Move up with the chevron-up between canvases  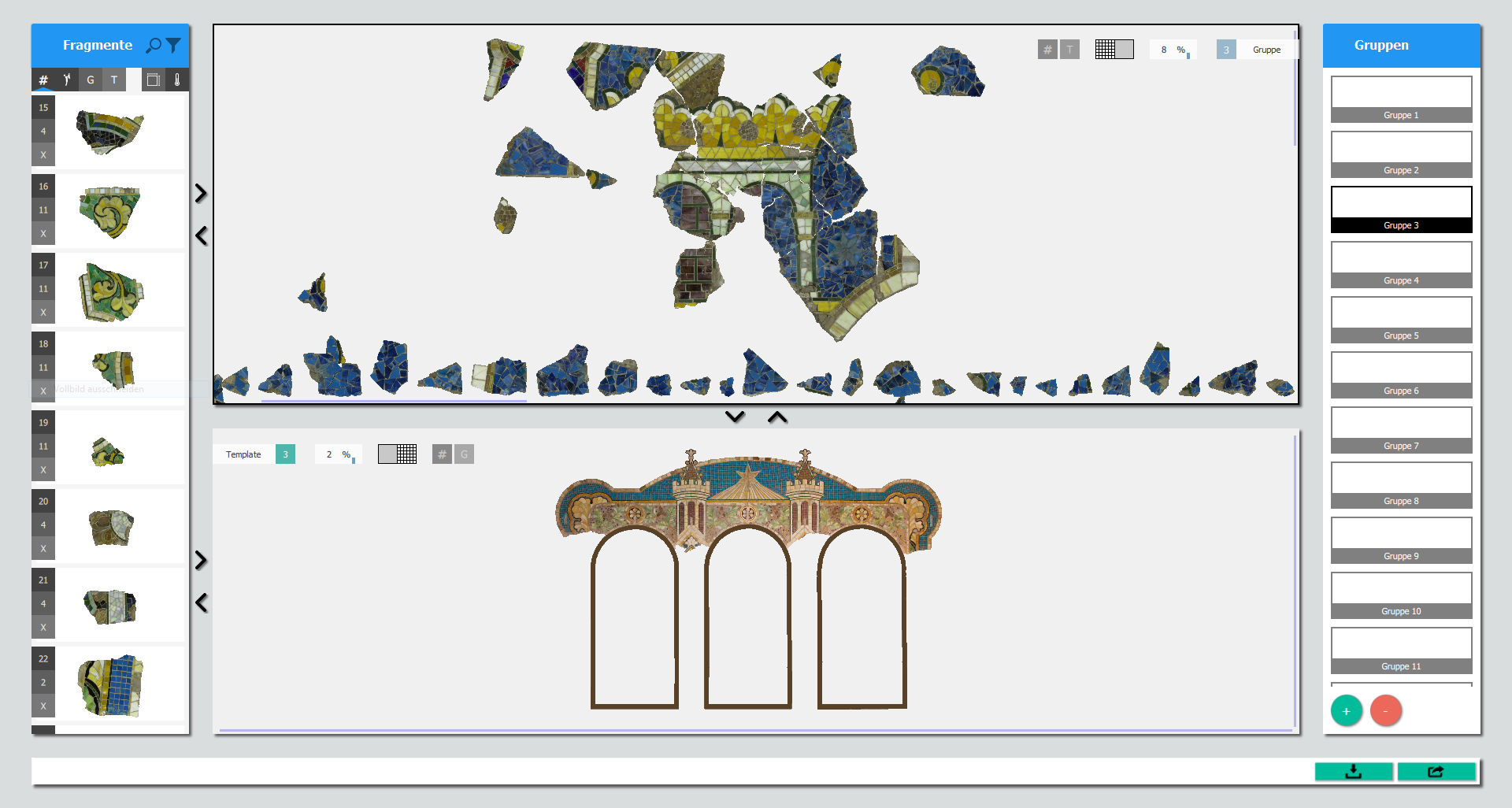pos(777,417)
